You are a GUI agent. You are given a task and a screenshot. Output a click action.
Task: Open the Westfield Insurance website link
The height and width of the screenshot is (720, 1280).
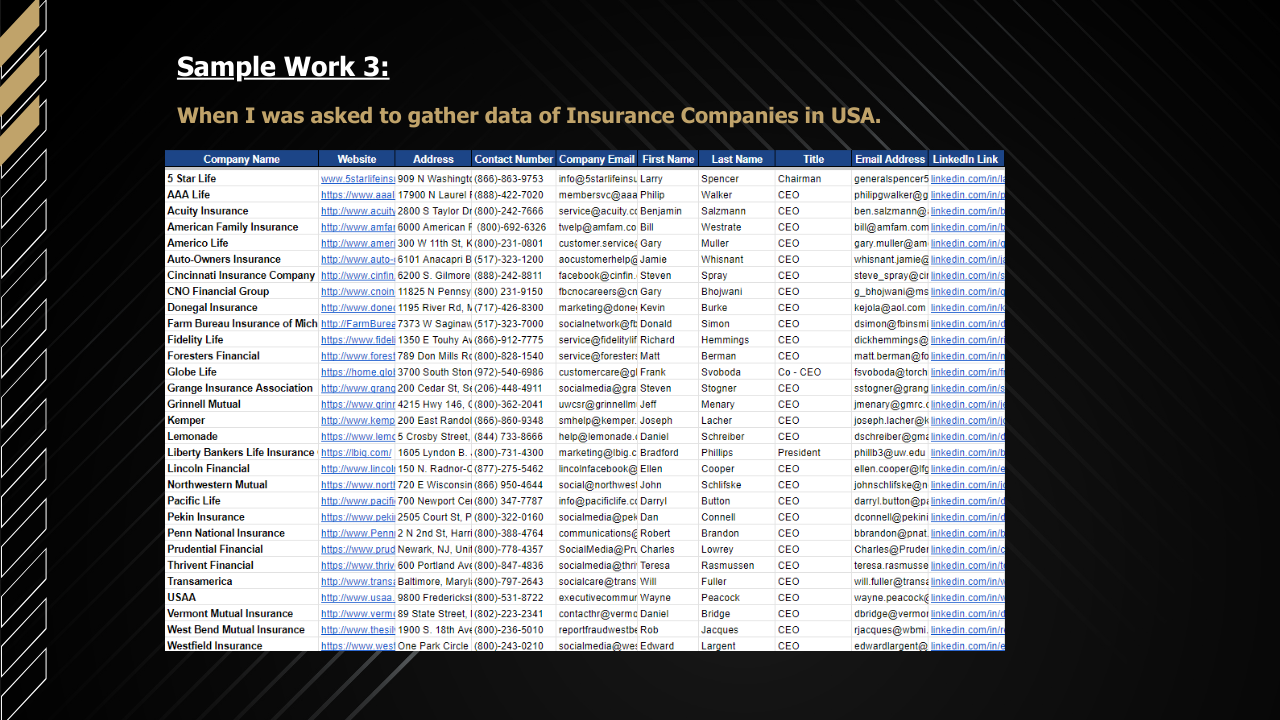point(358,646)
